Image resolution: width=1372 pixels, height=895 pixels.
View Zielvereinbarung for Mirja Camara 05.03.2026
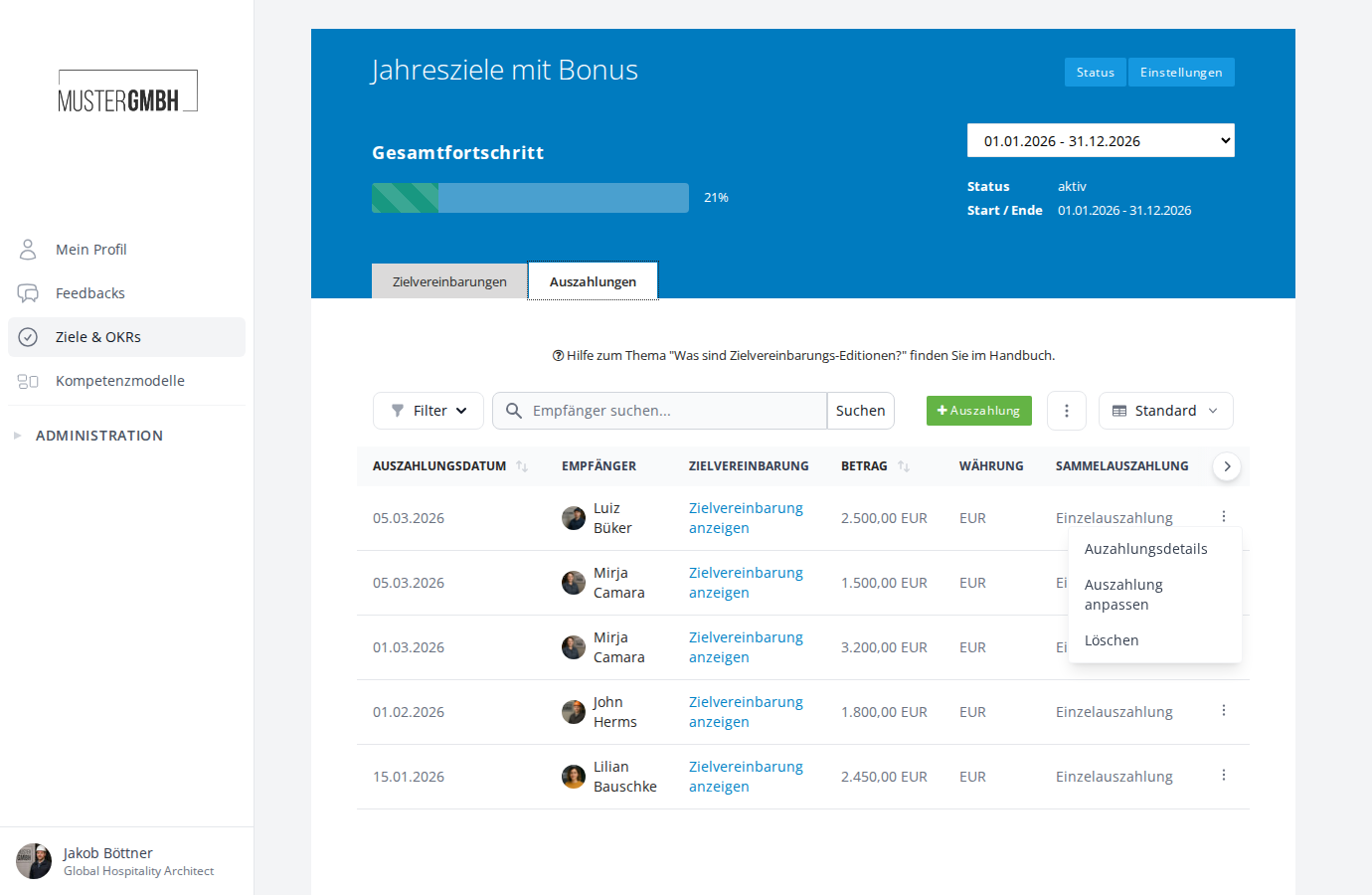746,583
